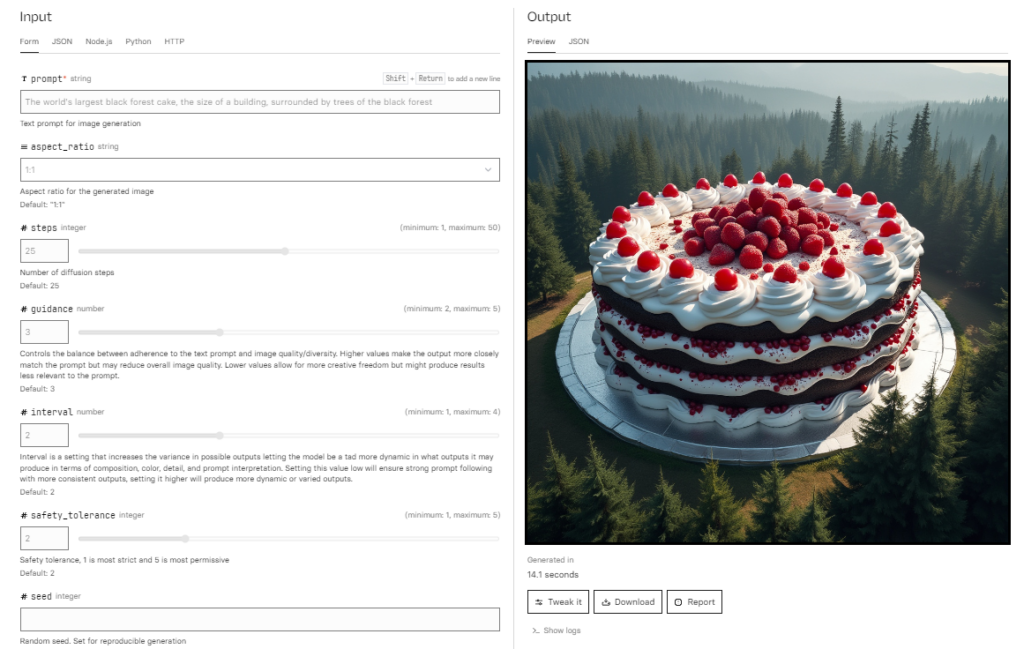Click the guidance slider handle
The height and width of the screenshot is (649, 1024).
tap(220, 332)
